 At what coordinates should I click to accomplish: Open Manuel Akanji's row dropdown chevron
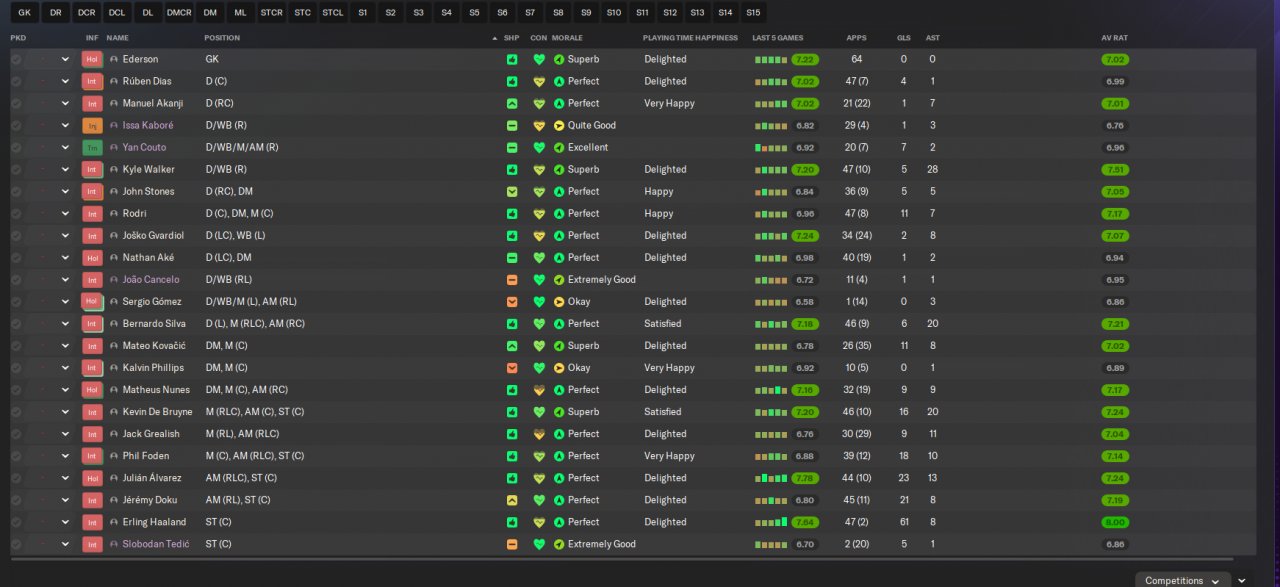pos(65,103)
